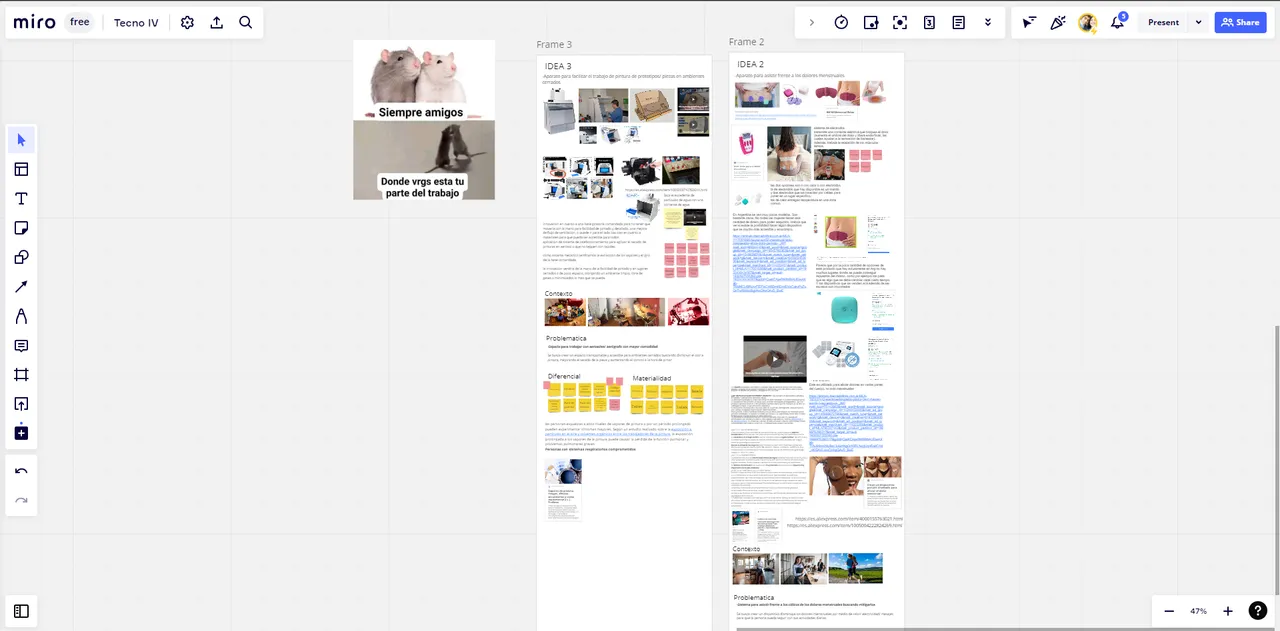Open the voting sticky-note tool
The width and height of the screenshot is (1280, 631).
click(x=870, y=22)
